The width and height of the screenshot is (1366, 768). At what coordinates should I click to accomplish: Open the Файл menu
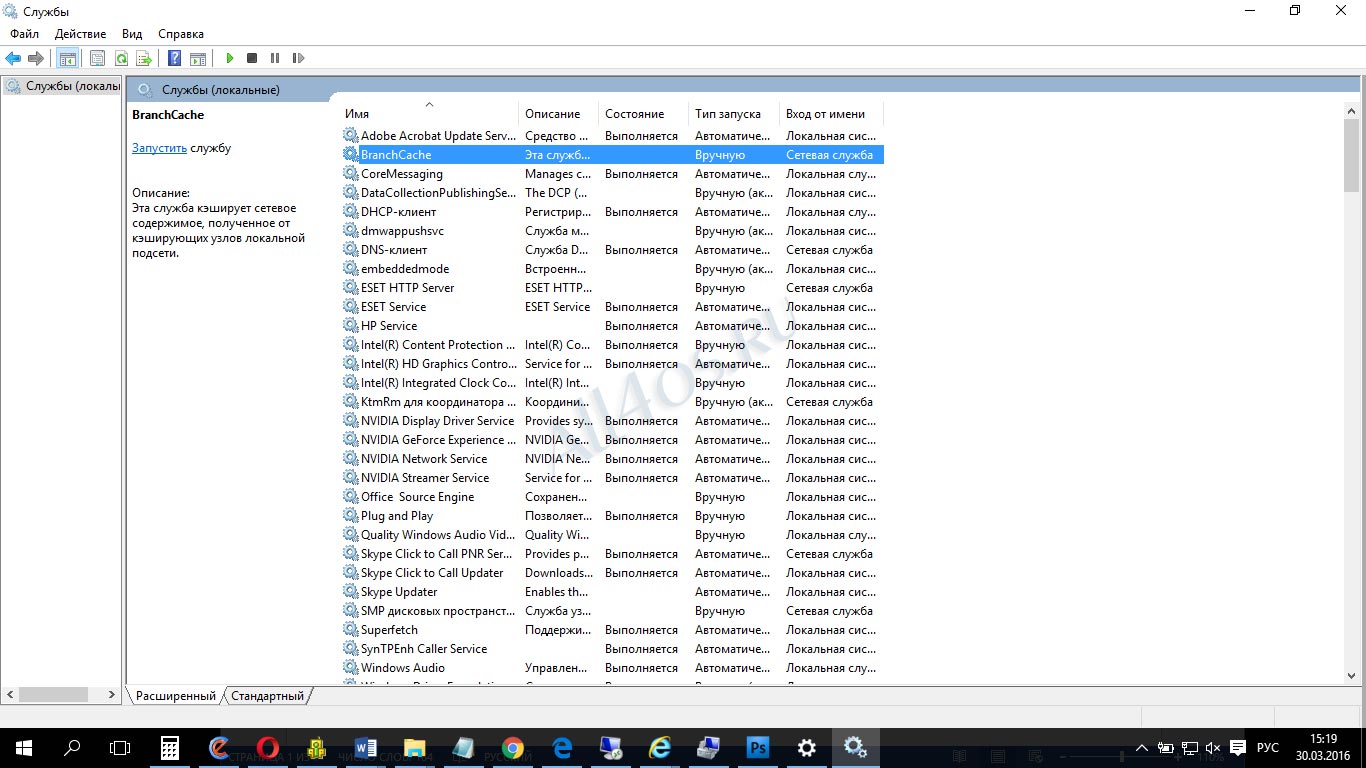(x=25, y=34)
